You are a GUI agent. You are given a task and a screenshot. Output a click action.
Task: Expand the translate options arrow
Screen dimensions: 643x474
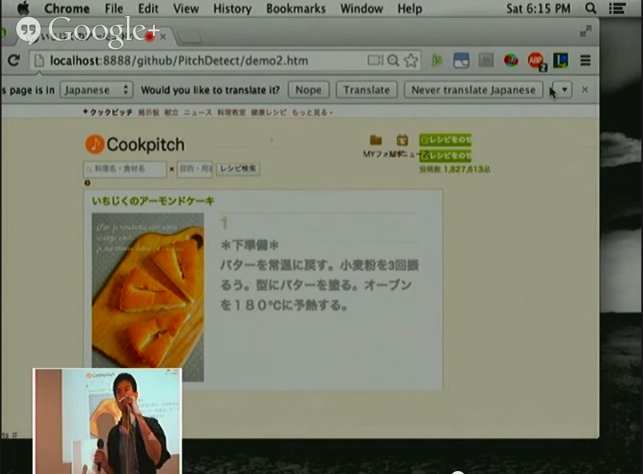[564, 90]
